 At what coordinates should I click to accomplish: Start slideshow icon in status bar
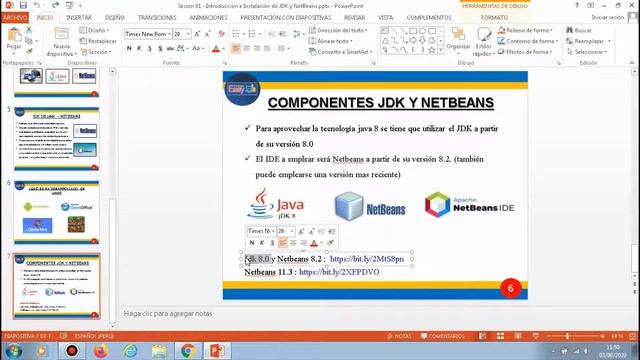[536, 336]
